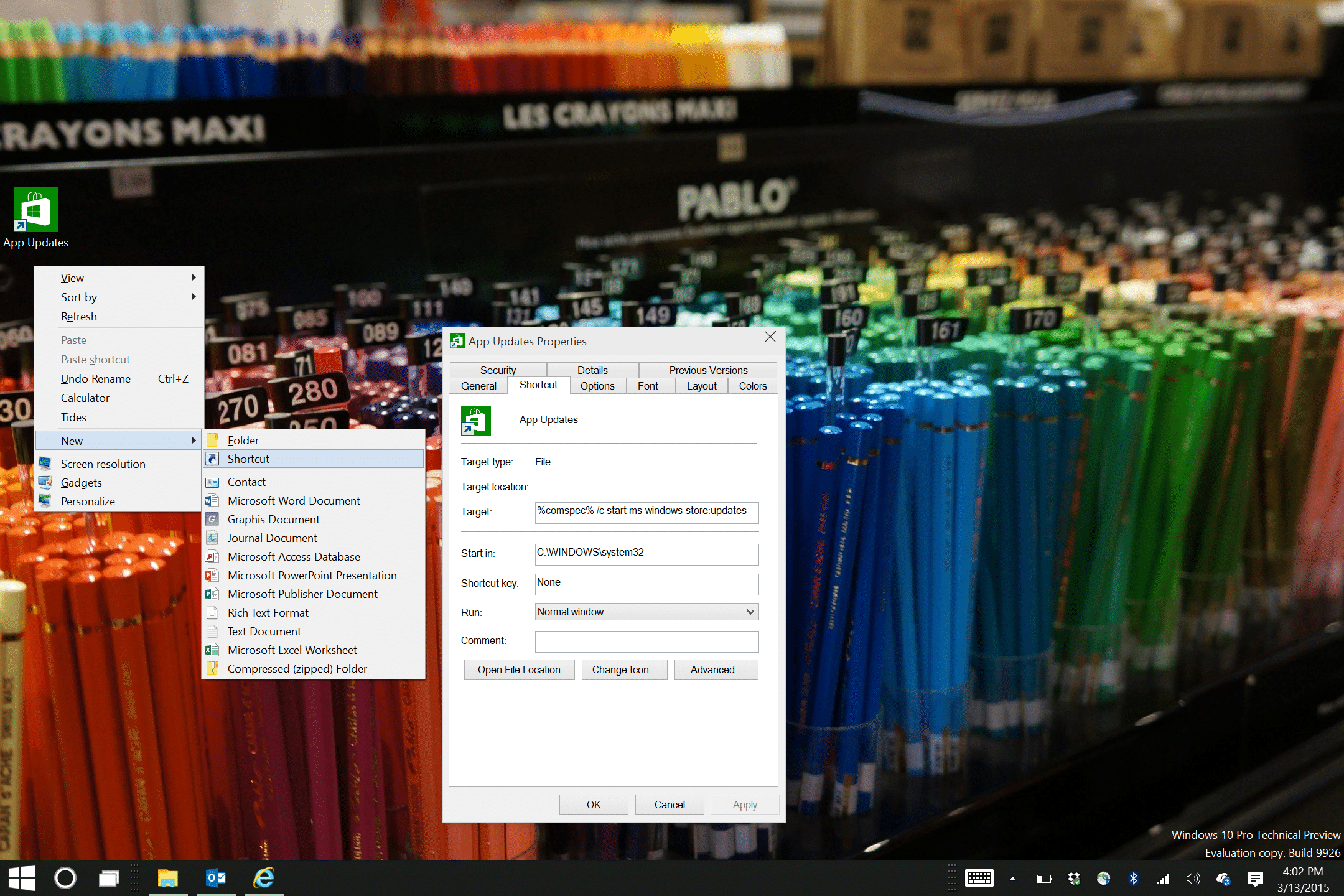Click the Shortcut icon in New submenu
The height and width of the screenshot is (896, 1344).
[x=212, y=459]
